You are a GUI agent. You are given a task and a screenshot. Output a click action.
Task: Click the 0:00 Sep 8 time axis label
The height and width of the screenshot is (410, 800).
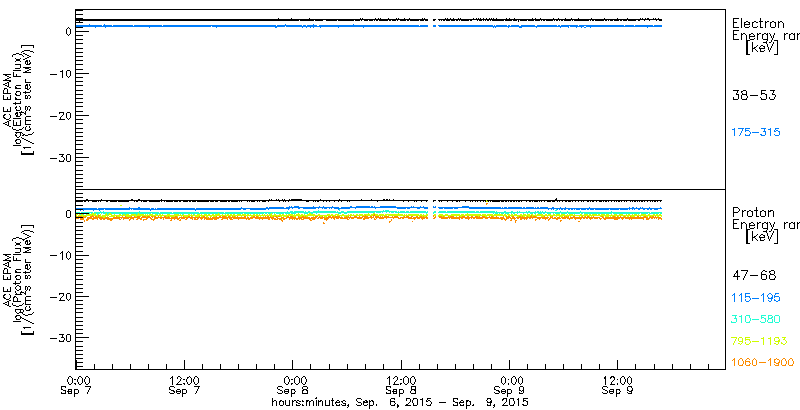(x=295, y=386)
